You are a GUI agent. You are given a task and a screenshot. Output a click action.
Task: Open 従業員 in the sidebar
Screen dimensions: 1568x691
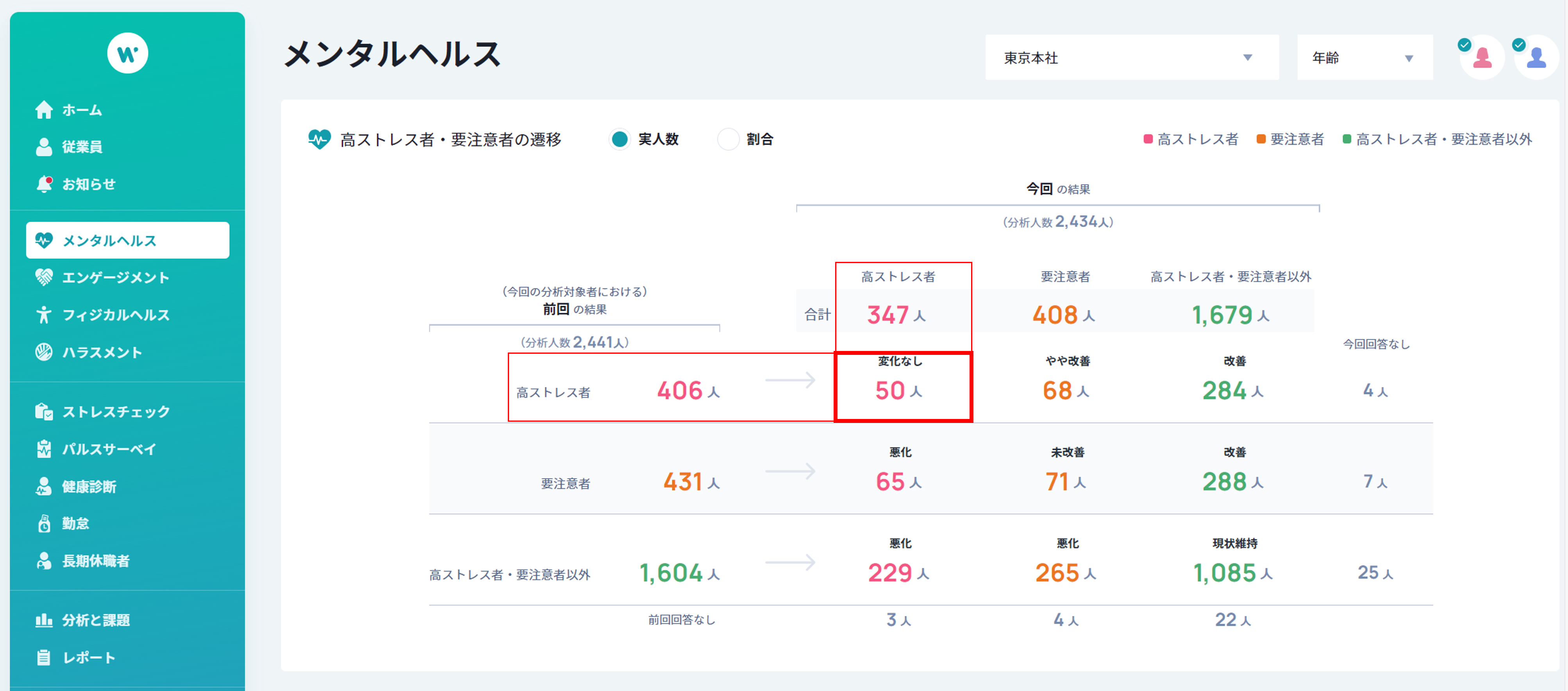pyautogui.click(x=127, y=147)
